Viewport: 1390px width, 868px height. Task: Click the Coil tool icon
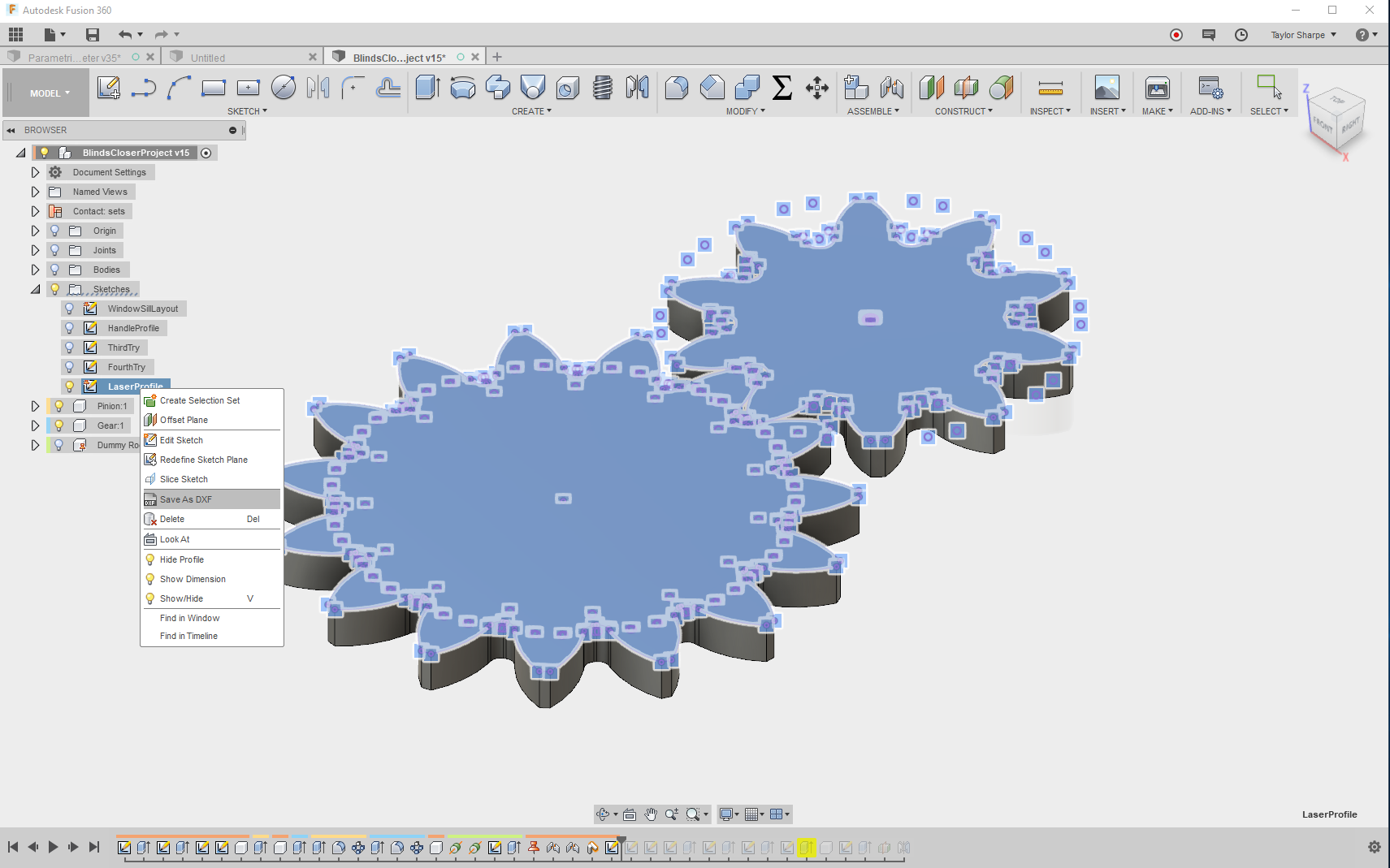coord(601,88)
